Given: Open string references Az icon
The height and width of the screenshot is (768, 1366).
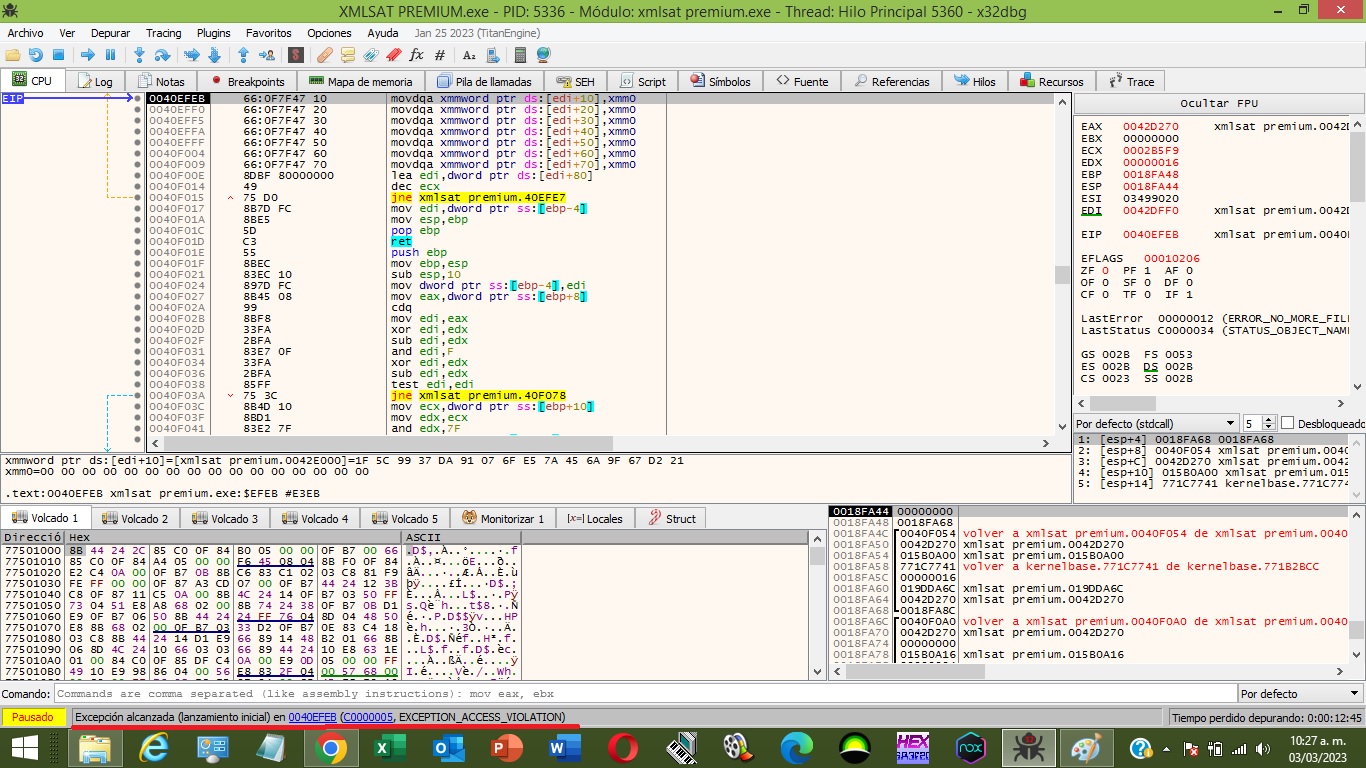Looking at the screenshot, I should 468,55.
